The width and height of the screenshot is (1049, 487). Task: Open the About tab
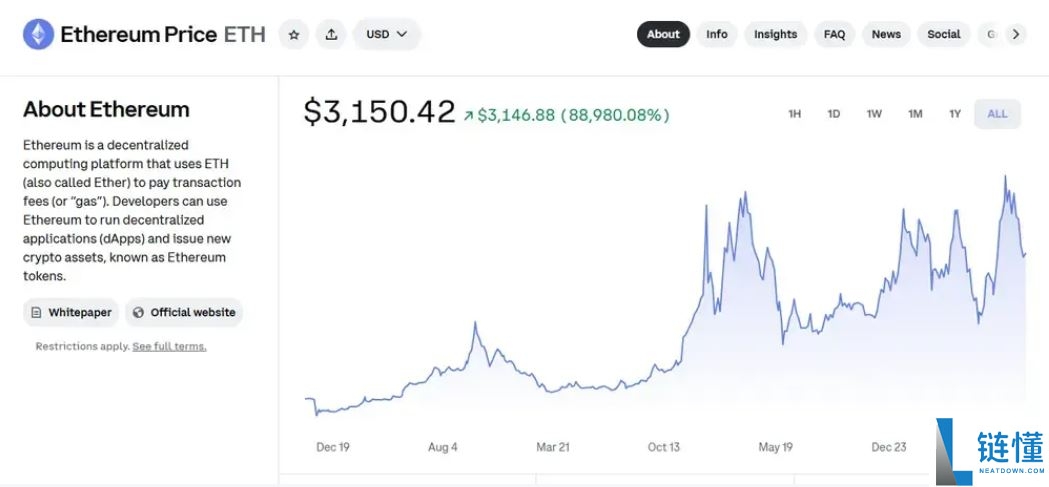tap(663, 34)
